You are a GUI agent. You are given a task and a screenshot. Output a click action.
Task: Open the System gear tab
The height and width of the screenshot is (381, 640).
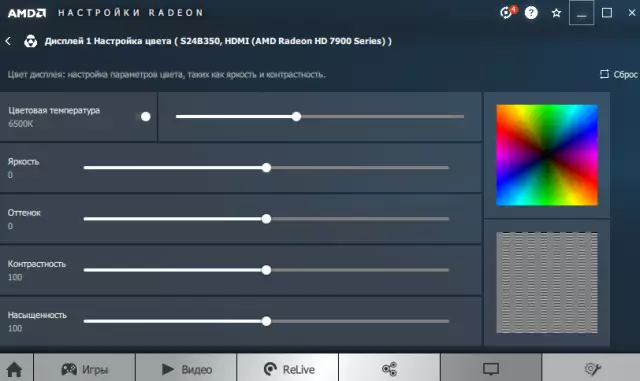591,369
